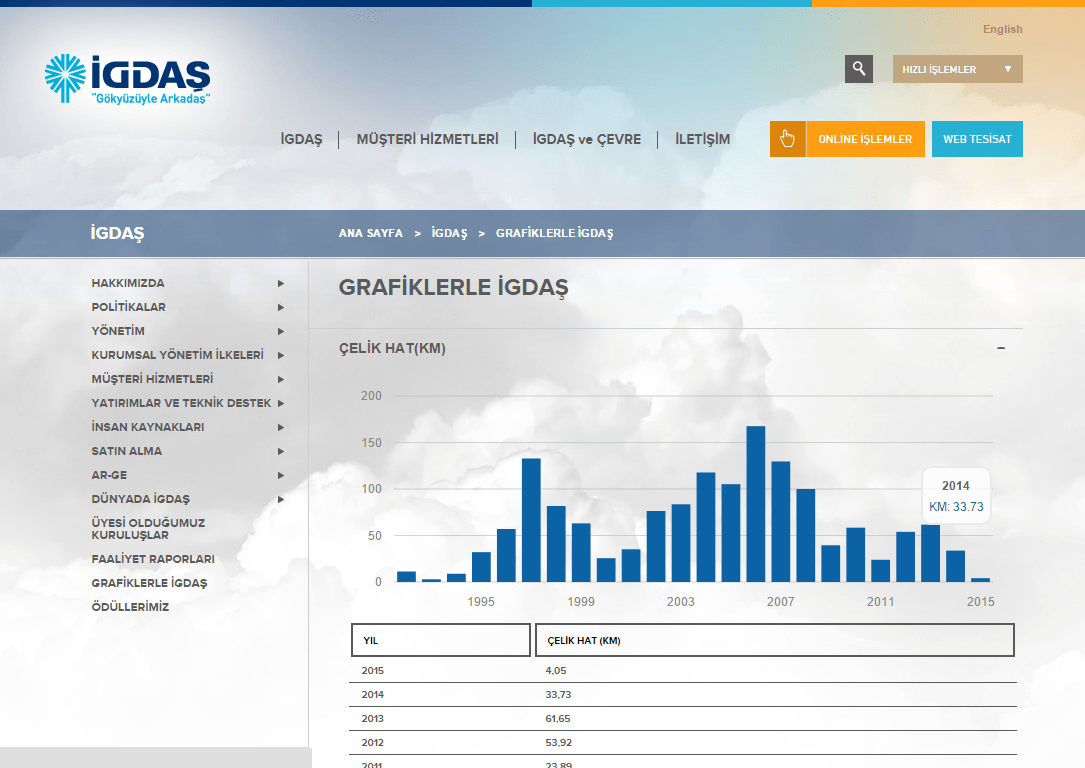Click the İGDAŞ breadcrumb link
This screenshot has height=768, width=1085.
click(450, 233)
